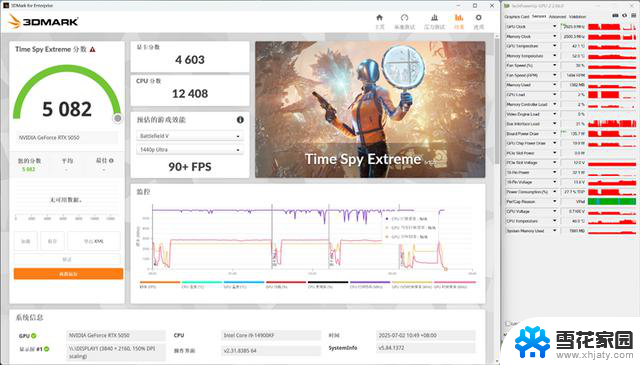The width and height of the screenshot is (640, 365).
Task: Click the GPU-Z refresh icon
Action: click(x=624, y=16)
